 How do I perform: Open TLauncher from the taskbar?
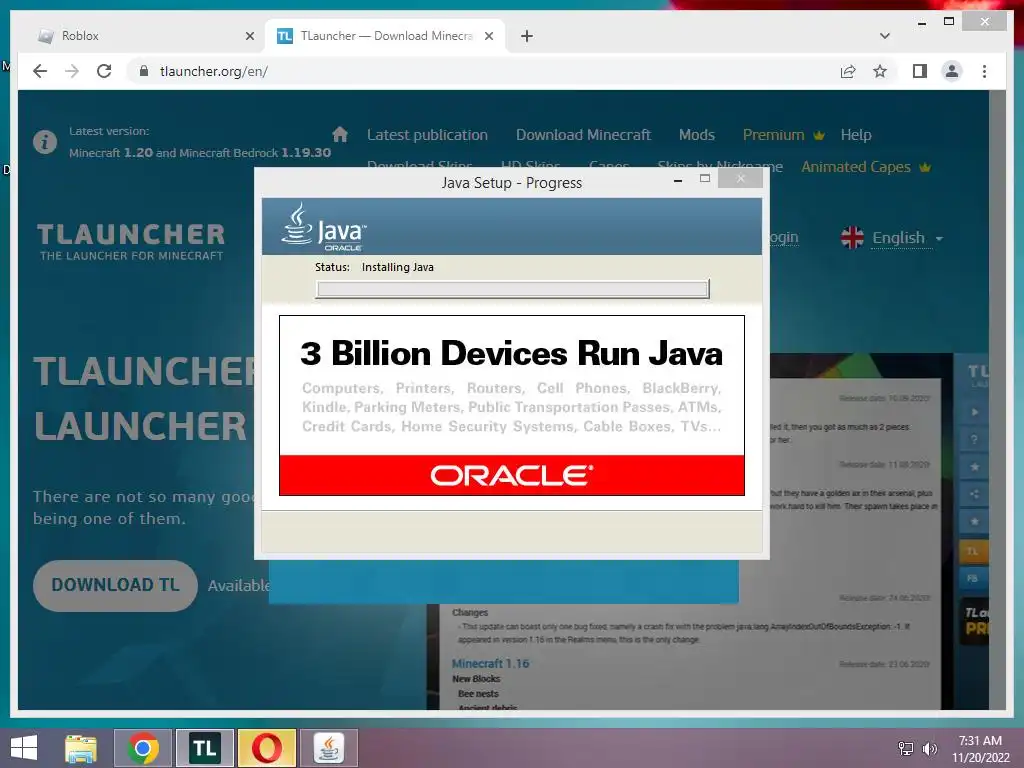pos(204,748)
